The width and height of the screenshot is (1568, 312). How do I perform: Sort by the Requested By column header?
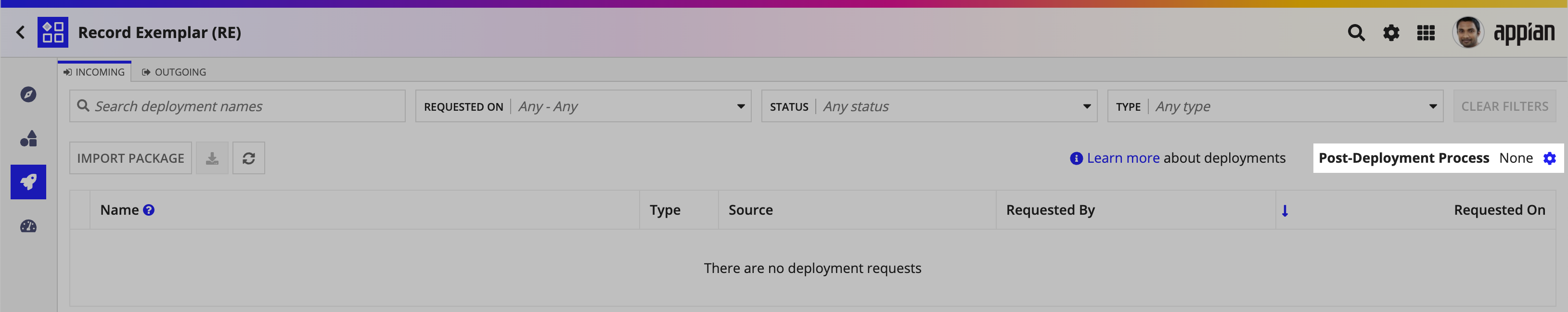click(1050, 209)
